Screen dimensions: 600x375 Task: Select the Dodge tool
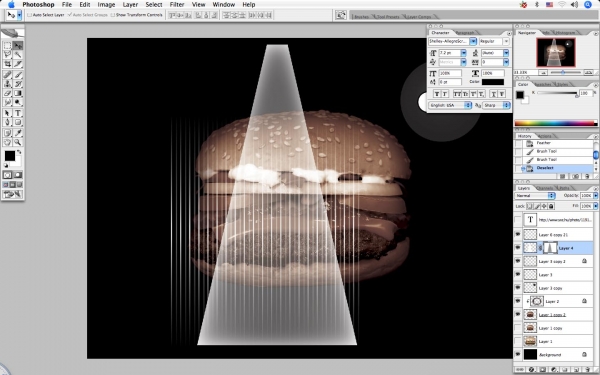click(x=18, y=102)
